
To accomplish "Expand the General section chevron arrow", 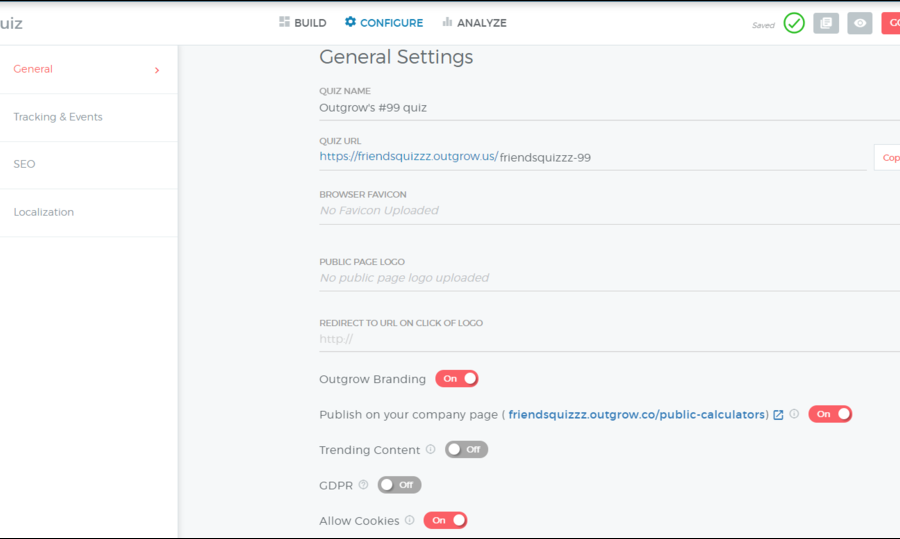I will pyautogui.click(x=157, y=70).
